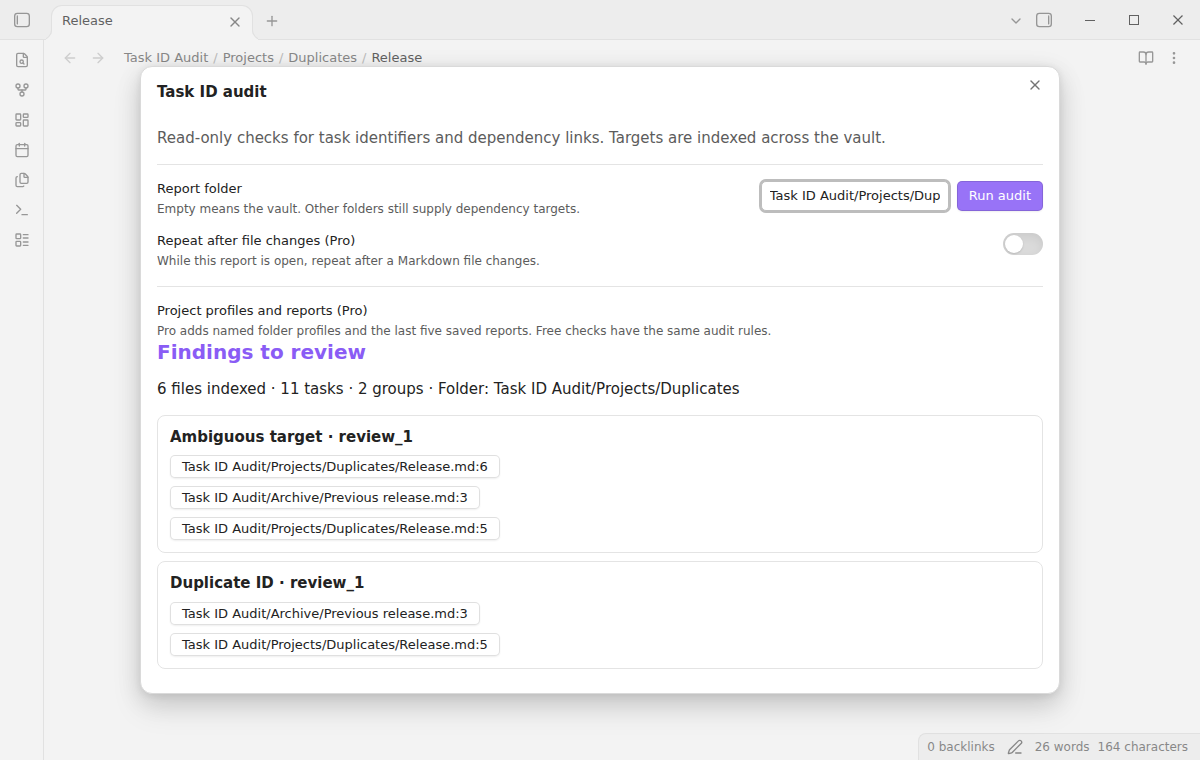The width and height of the screenshot is (1200, 760).
Task: Go to Duplicates breadcrumb
Action: [322, 58]
